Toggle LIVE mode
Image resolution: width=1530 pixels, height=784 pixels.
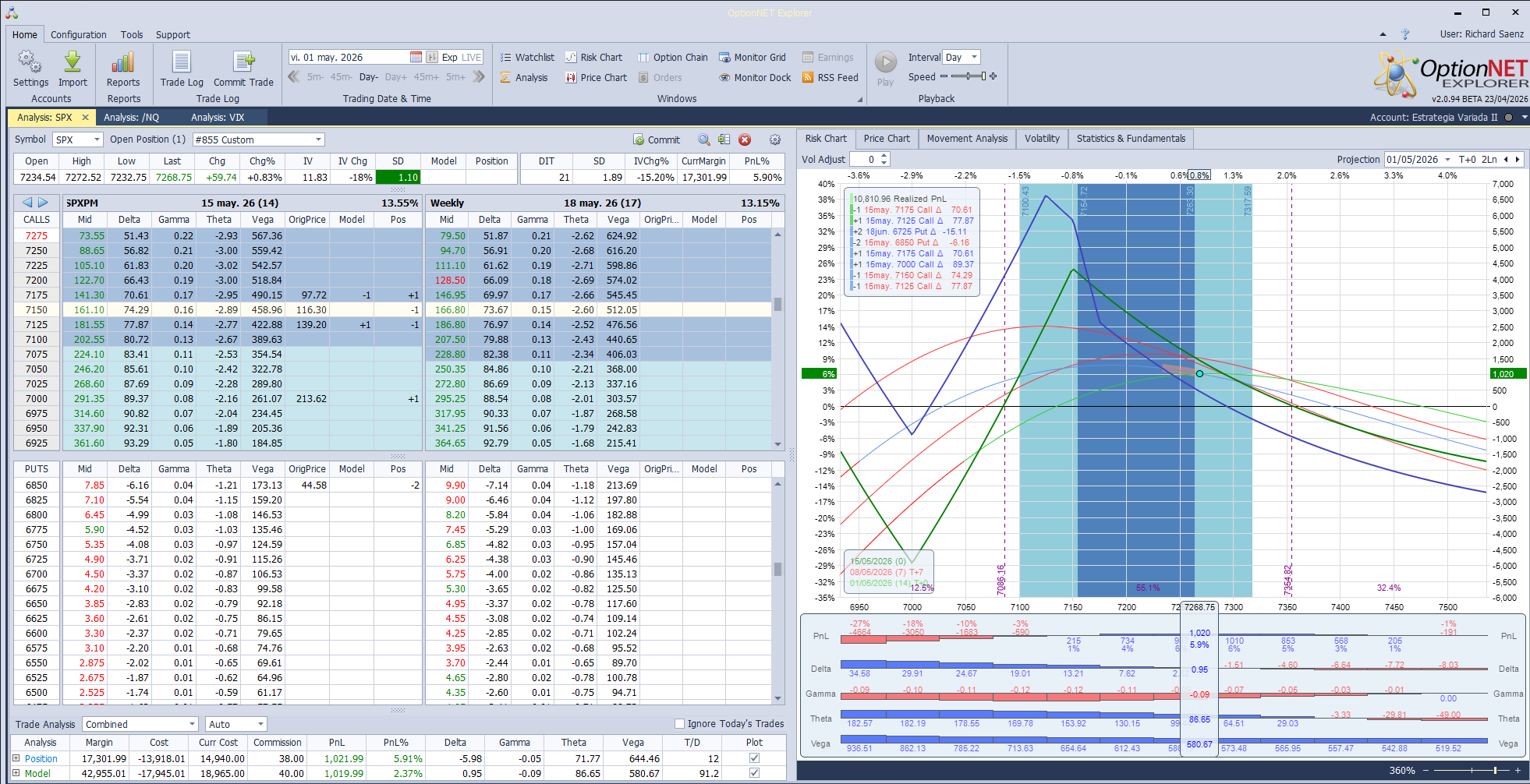[x=472, y=57]
